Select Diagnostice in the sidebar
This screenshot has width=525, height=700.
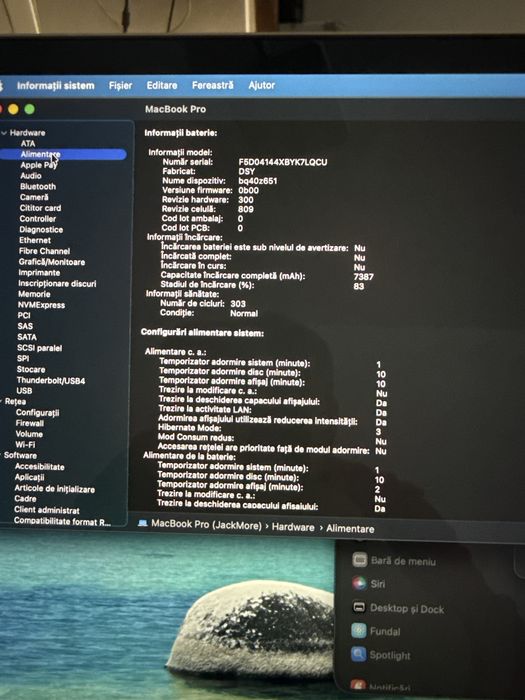pyautogui.click(x=41, y=229)
